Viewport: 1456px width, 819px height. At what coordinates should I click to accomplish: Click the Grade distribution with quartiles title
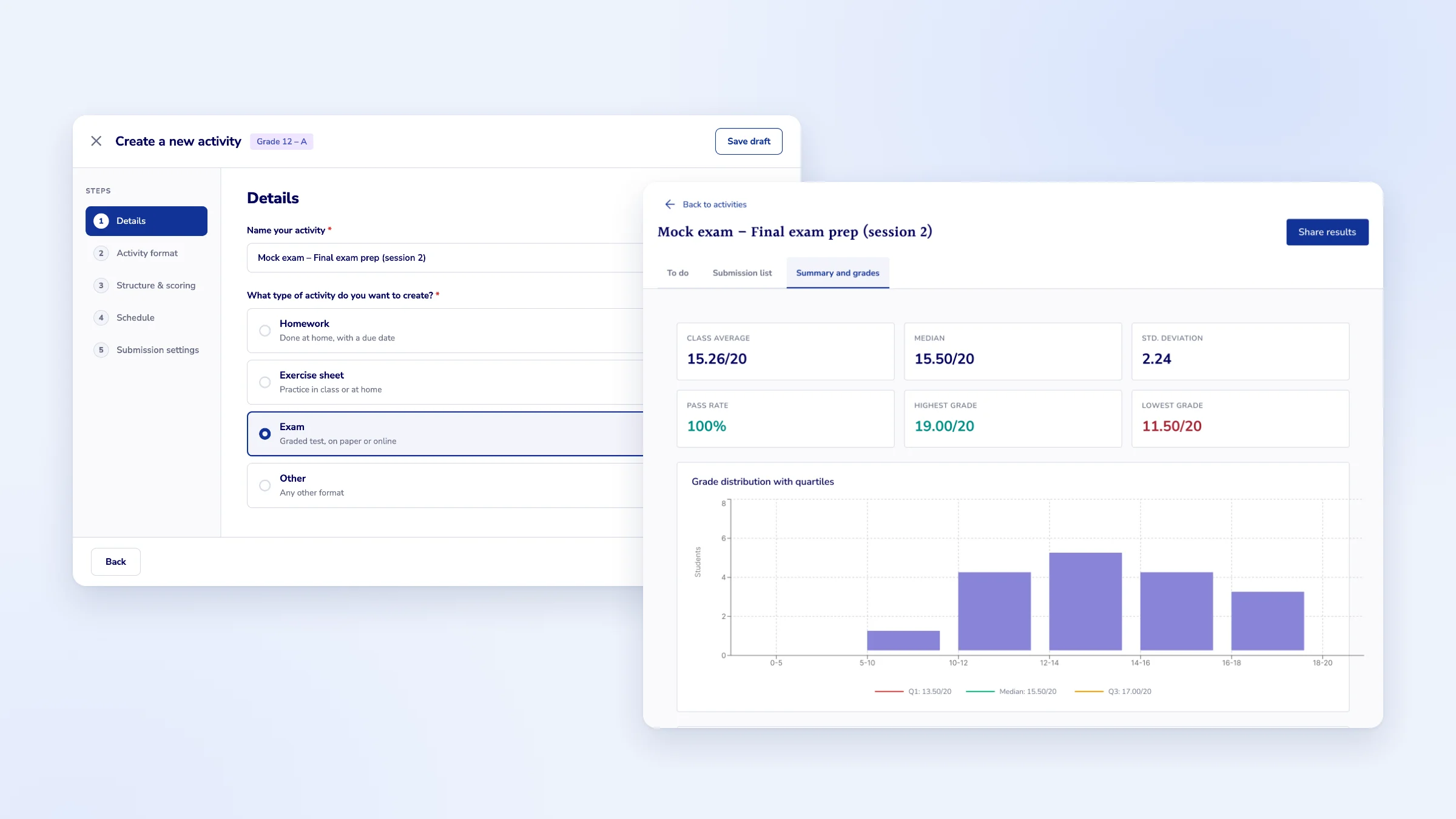tap(763, 482)
